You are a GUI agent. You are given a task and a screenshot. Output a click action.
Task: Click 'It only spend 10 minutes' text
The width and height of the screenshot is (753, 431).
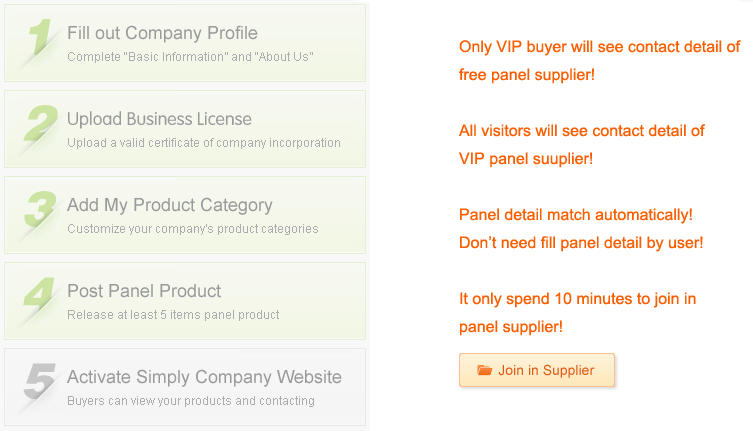577,298
